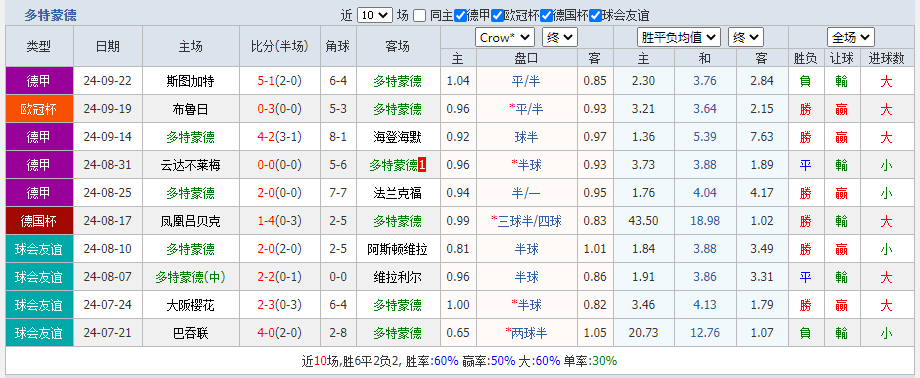Open the 终 dropdown beside 胜平负均值
This screenshot has height=378, width=920.
pyautogui.click(x=746, y=38)
